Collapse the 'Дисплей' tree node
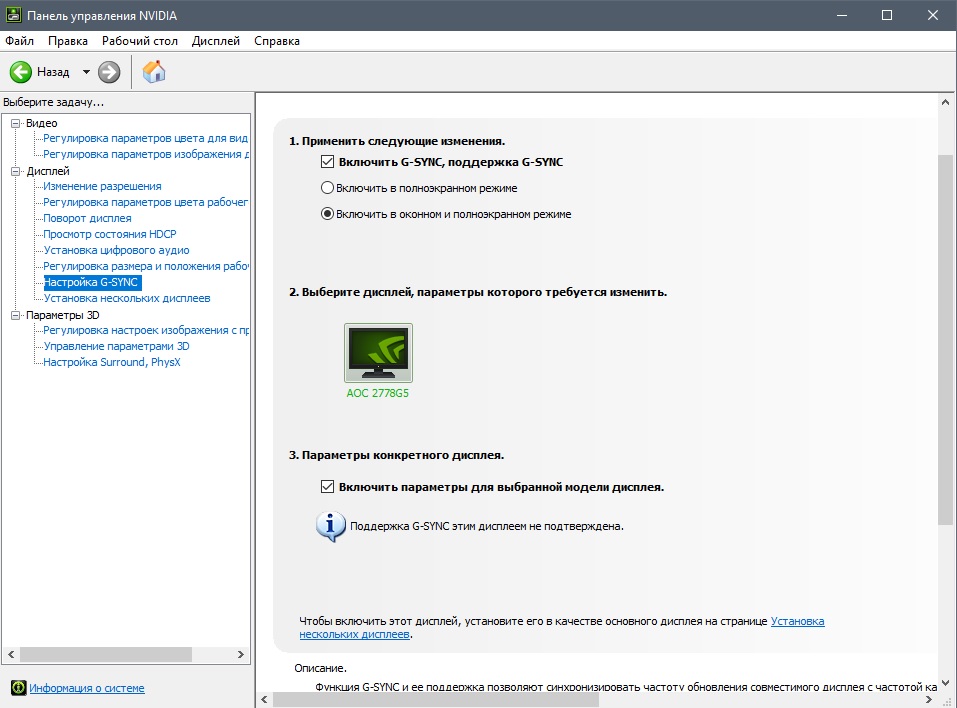957x708 pixels. coord(15,171)
